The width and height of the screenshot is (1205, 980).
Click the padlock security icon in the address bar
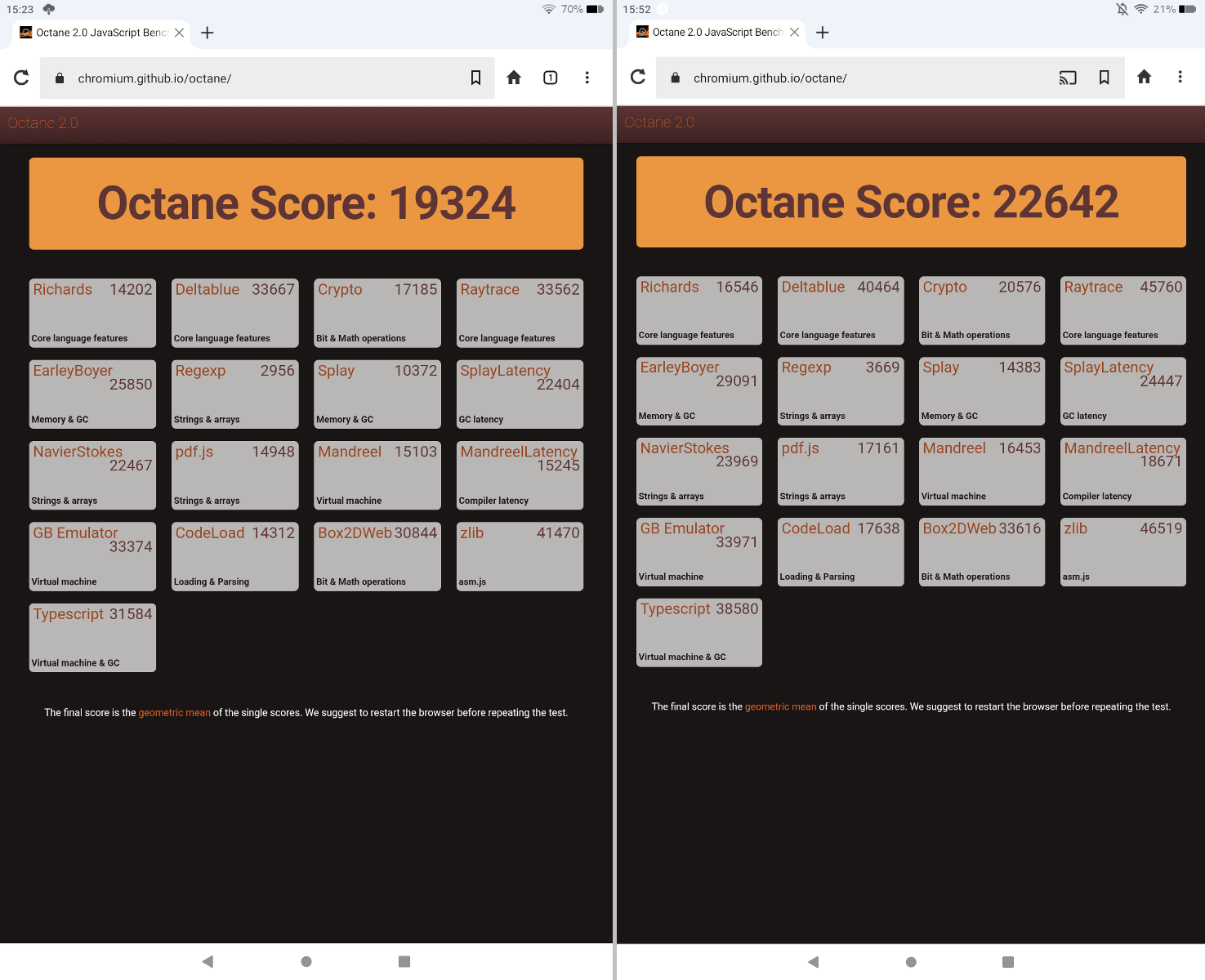coord(59,78)
